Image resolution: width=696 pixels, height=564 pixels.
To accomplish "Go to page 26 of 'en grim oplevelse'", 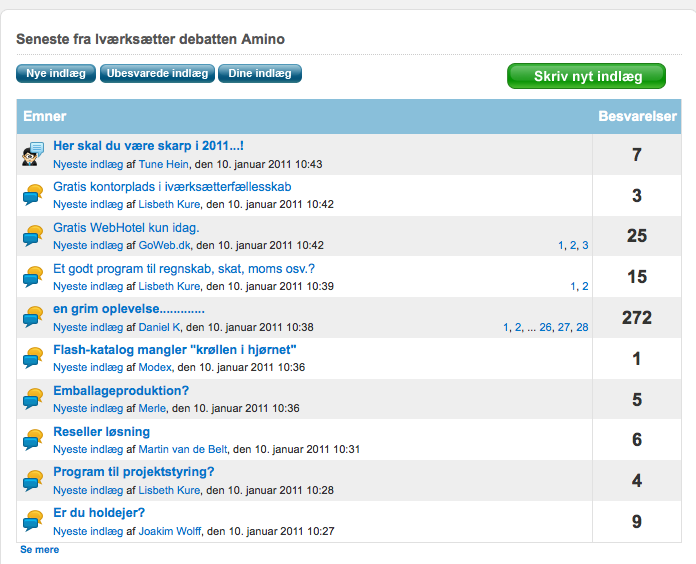I will click(x=546, y=327).
